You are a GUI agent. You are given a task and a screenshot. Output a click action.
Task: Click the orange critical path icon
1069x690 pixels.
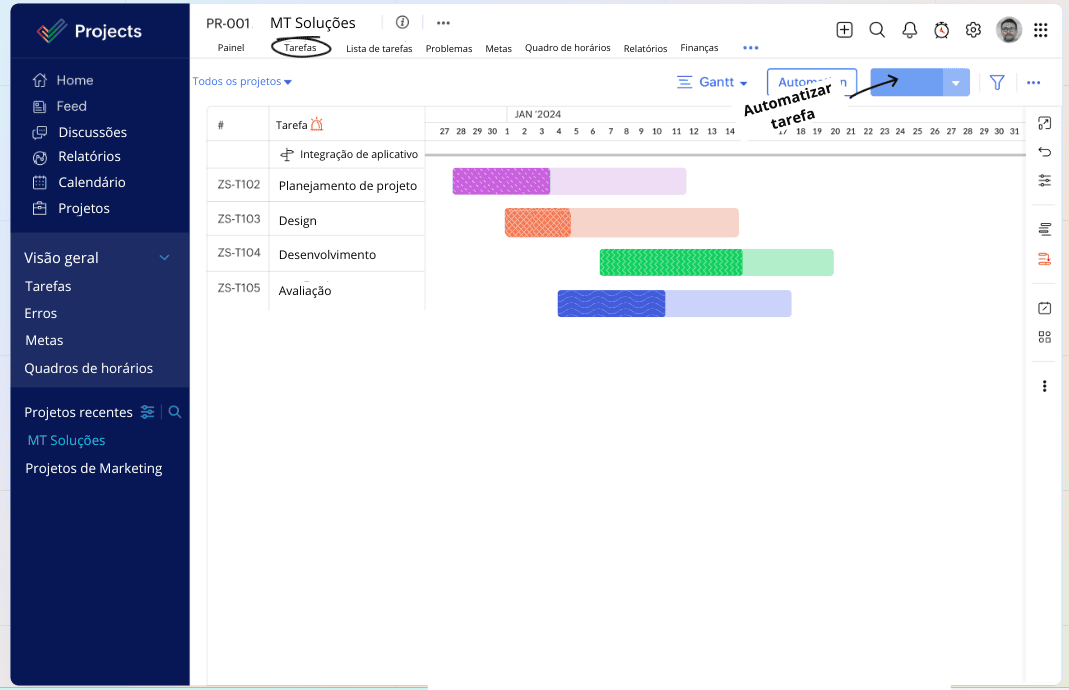pos(1044,259)
